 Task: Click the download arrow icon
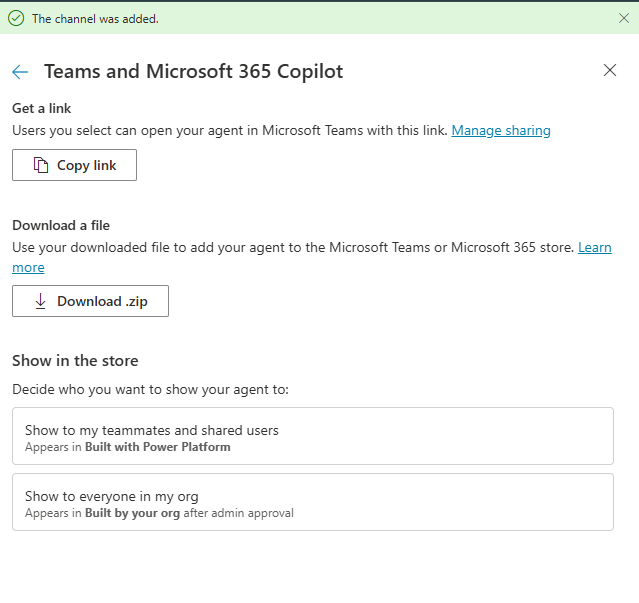pos(41,301)
